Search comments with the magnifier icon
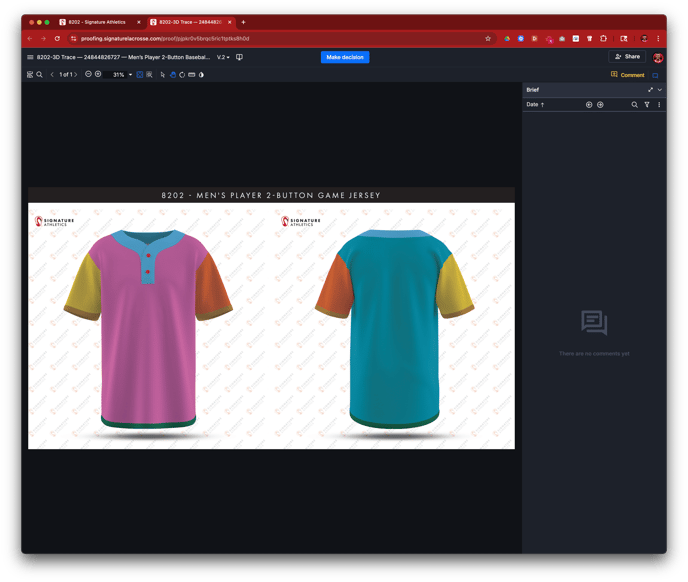 634,104
